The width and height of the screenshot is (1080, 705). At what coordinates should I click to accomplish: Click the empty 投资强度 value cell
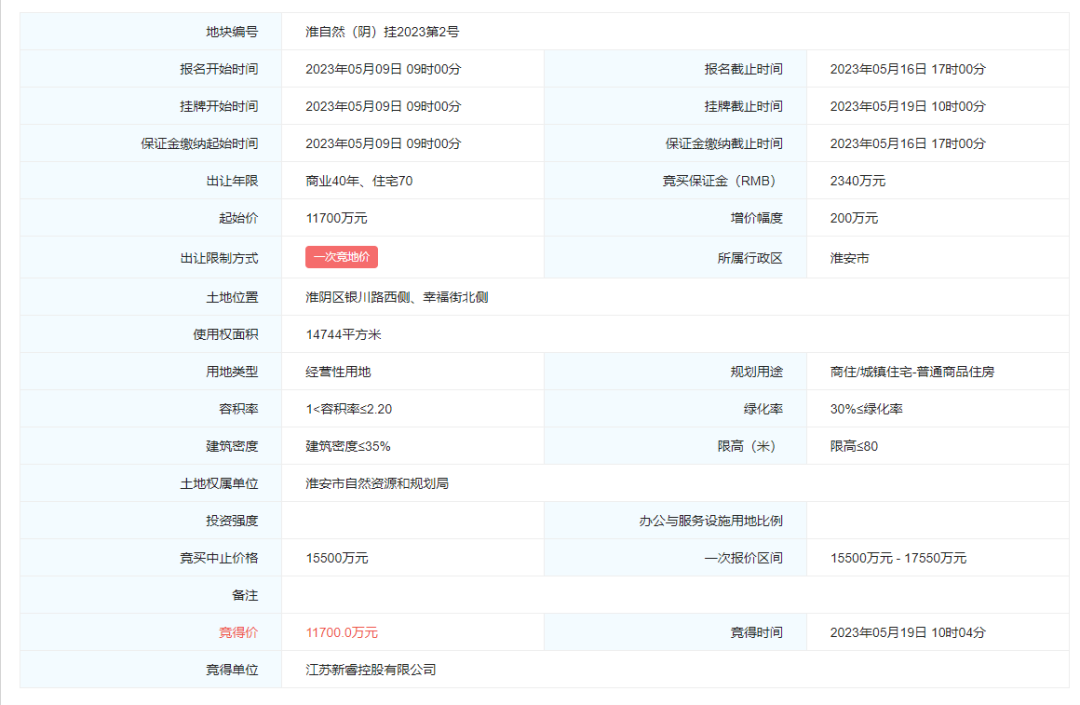tap(412, 520)
